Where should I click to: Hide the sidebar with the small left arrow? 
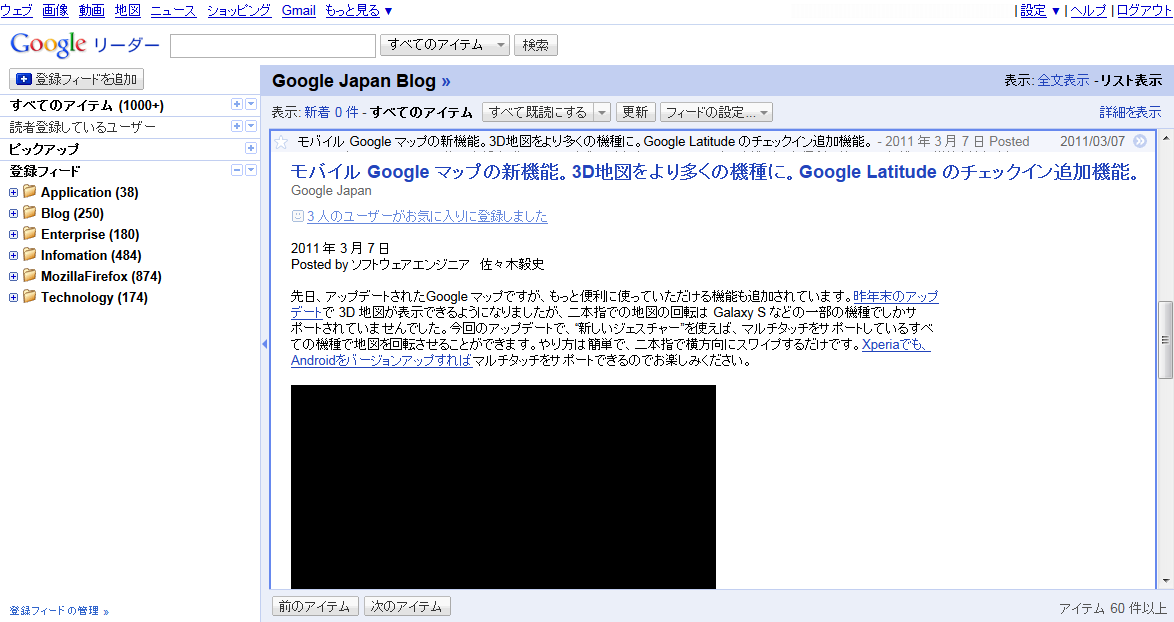264,344
